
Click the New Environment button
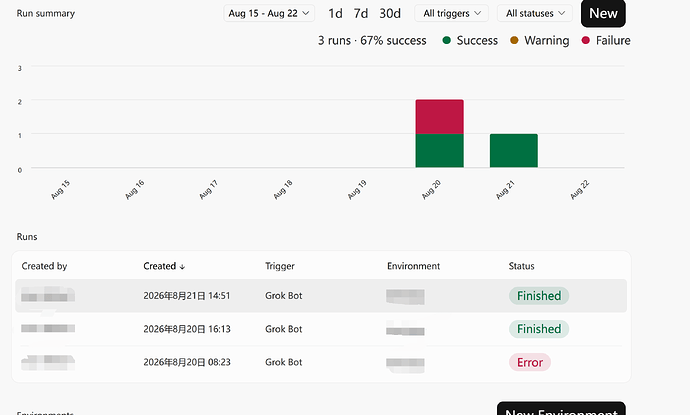[561, 409]
